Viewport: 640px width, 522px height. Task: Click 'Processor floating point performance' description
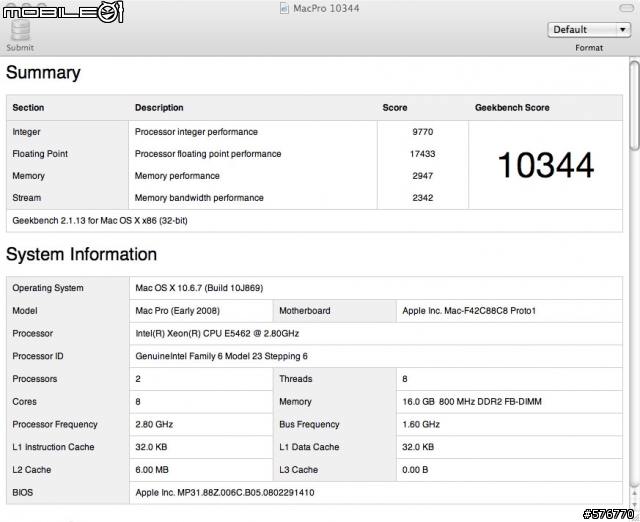[x=208, y=154]
